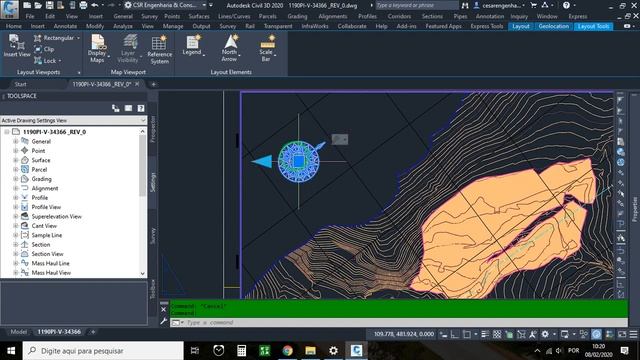Expand the Alignment settings node
This screenshot has height=360, width=640.
16,188
